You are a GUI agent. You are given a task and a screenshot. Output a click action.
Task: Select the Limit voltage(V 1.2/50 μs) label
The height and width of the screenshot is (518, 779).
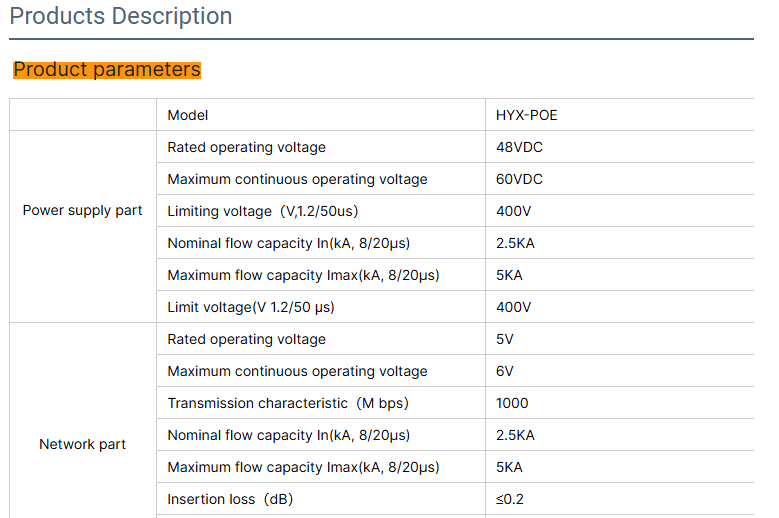(x=251, y=307)
